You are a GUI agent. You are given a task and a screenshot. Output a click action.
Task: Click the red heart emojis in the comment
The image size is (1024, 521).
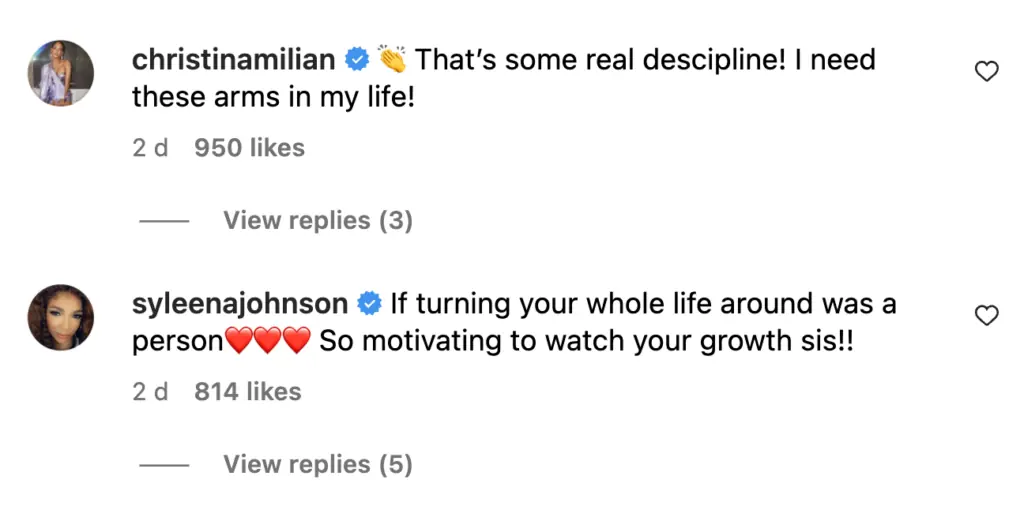point(268,342)
